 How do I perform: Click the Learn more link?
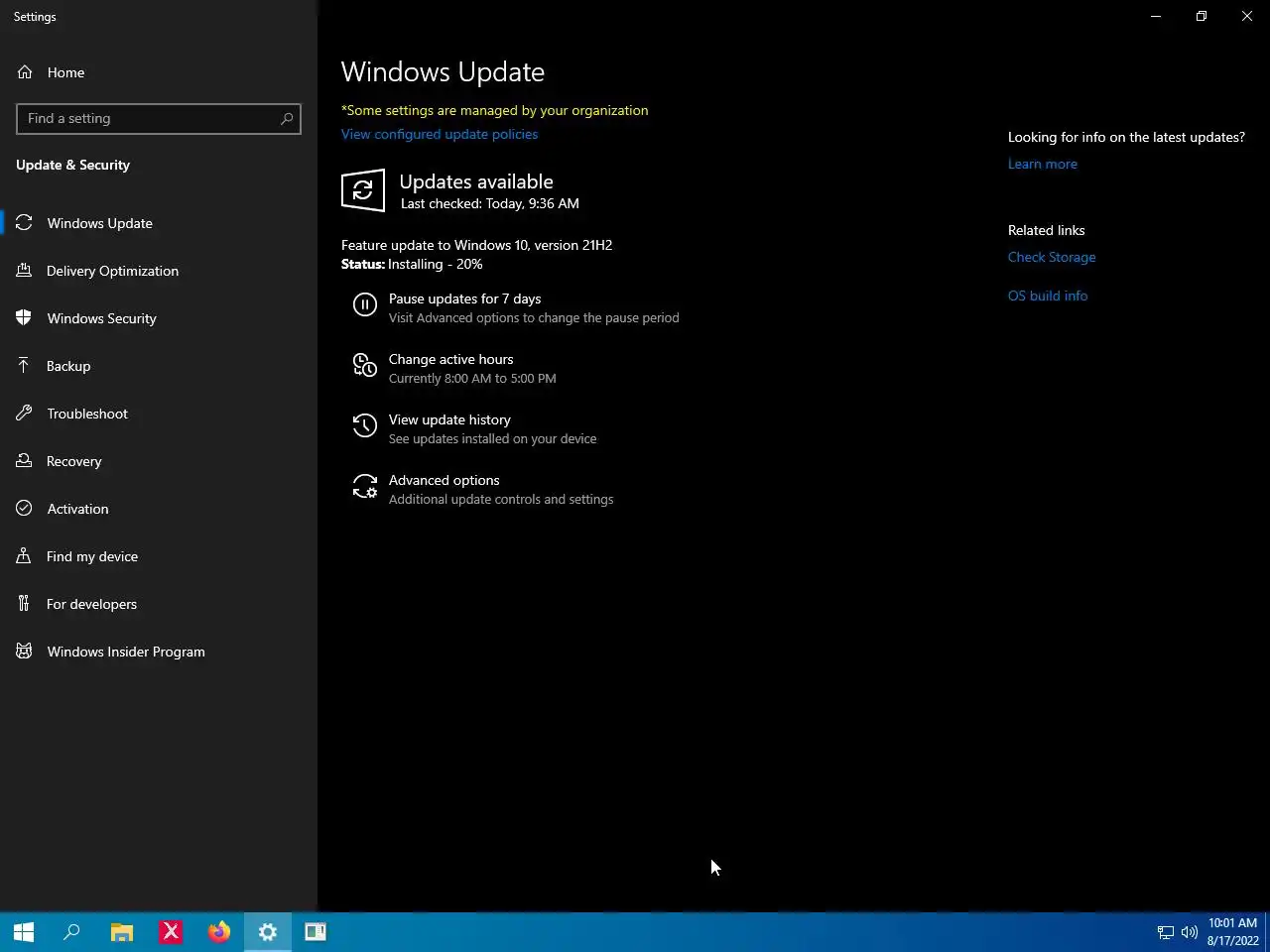tap(1042, 164)
